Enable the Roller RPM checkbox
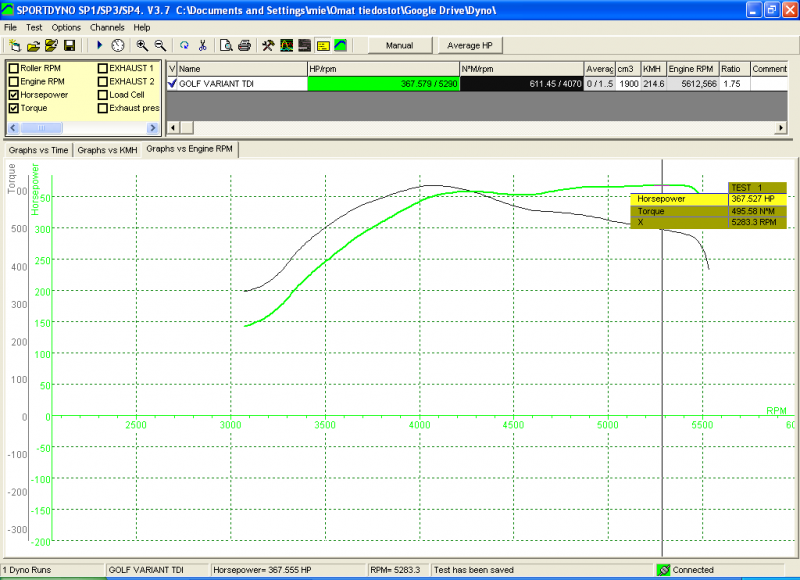Image resolution: width=800 pixels, height=580 pixels. (x=14, y=68)
